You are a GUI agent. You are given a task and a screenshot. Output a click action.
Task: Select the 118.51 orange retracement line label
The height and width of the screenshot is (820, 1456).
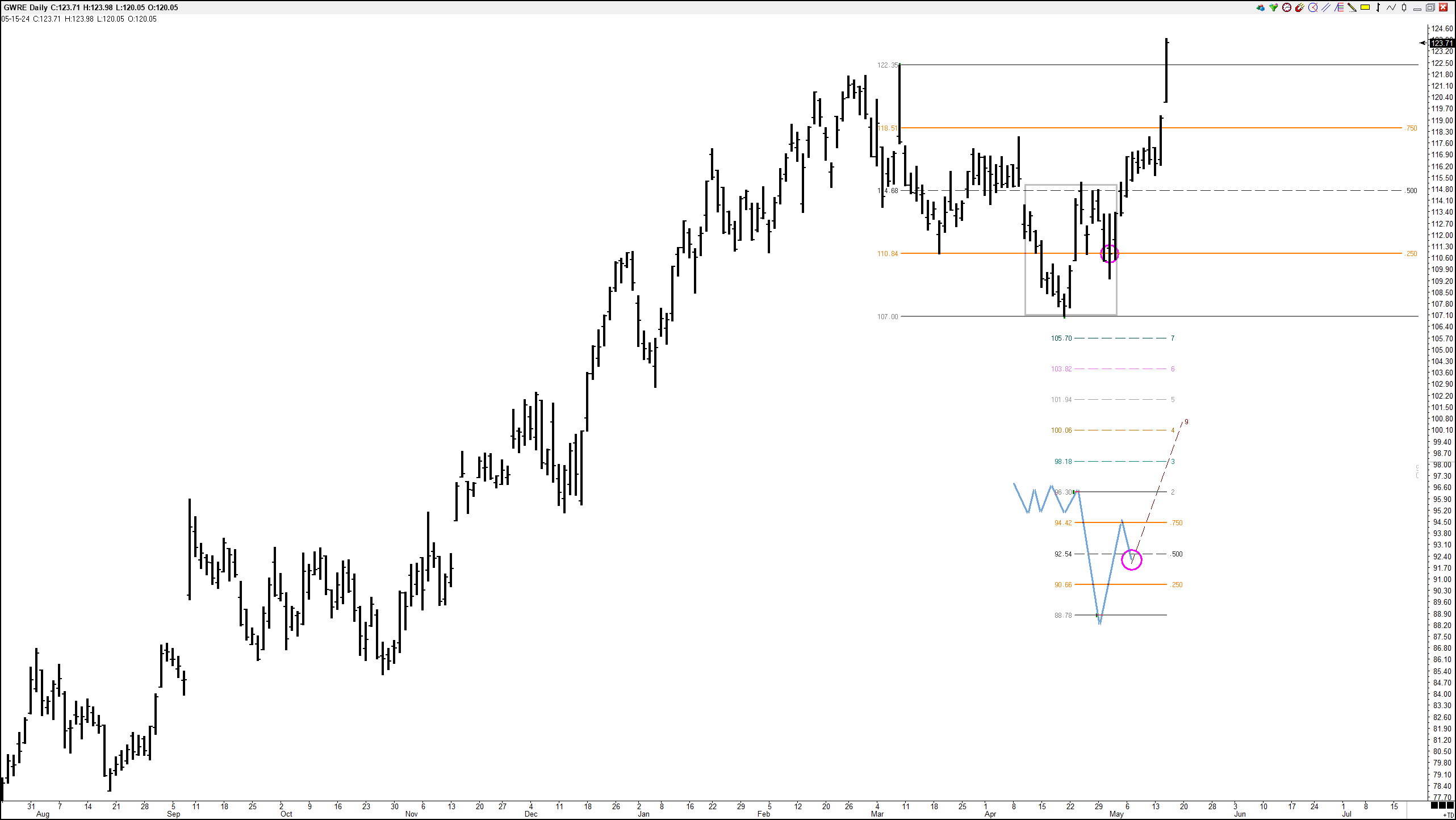888,128
